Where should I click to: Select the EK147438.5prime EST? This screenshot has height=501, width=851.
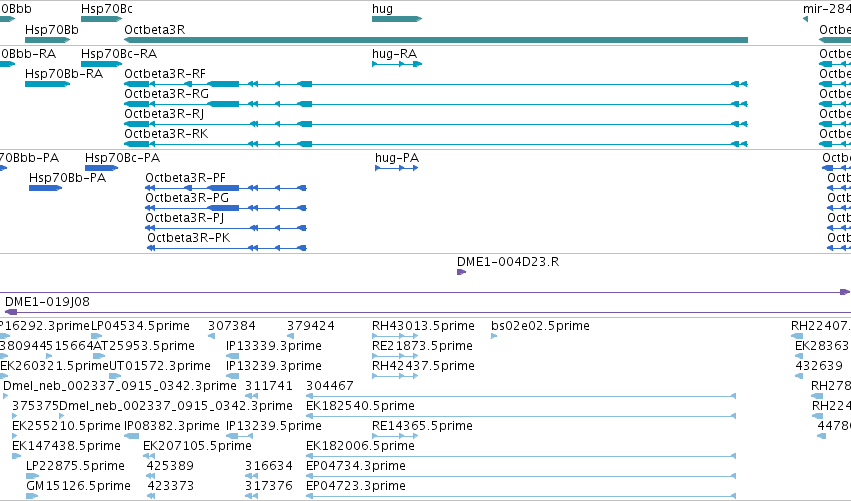(x=16, y=456)
